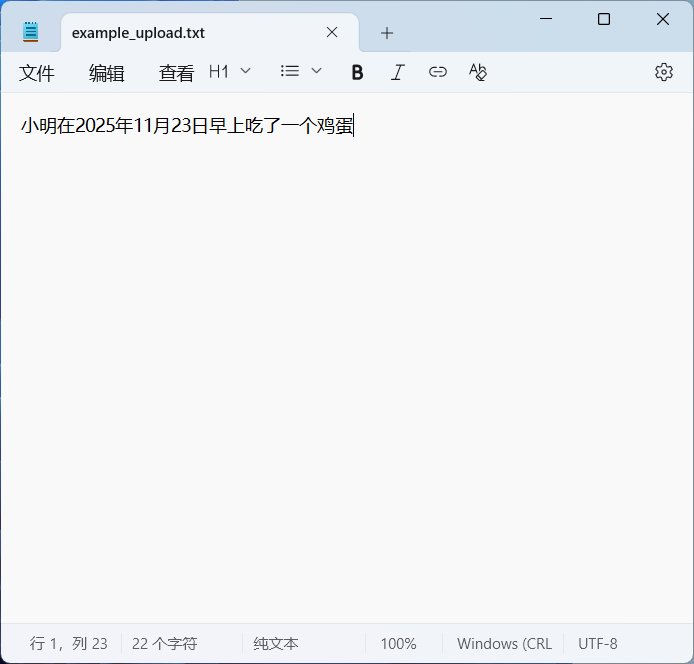The image size is (694, 664).
Task: Click the 行 1, 列 23 position indicator
Action: [x=69, y=644]
